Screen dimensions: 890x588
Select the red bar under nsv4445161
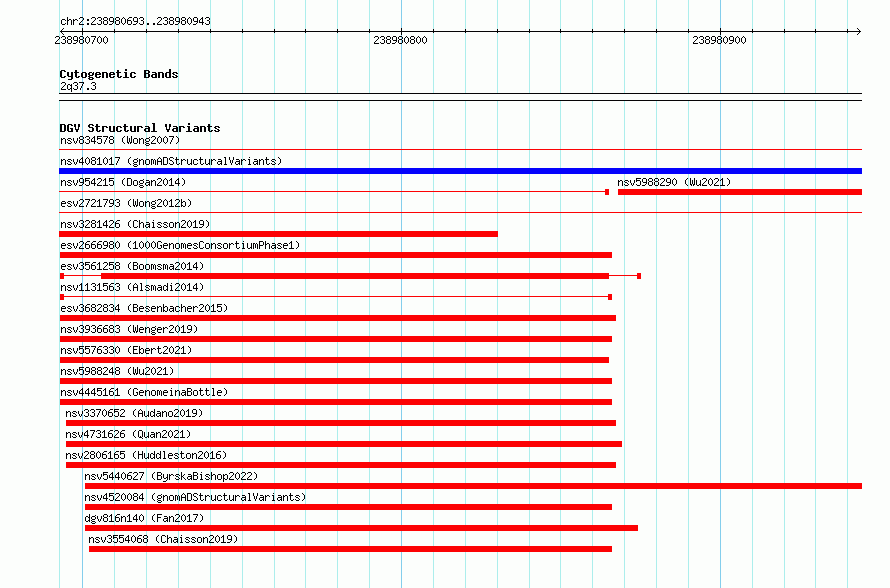(x=335, y=402)
